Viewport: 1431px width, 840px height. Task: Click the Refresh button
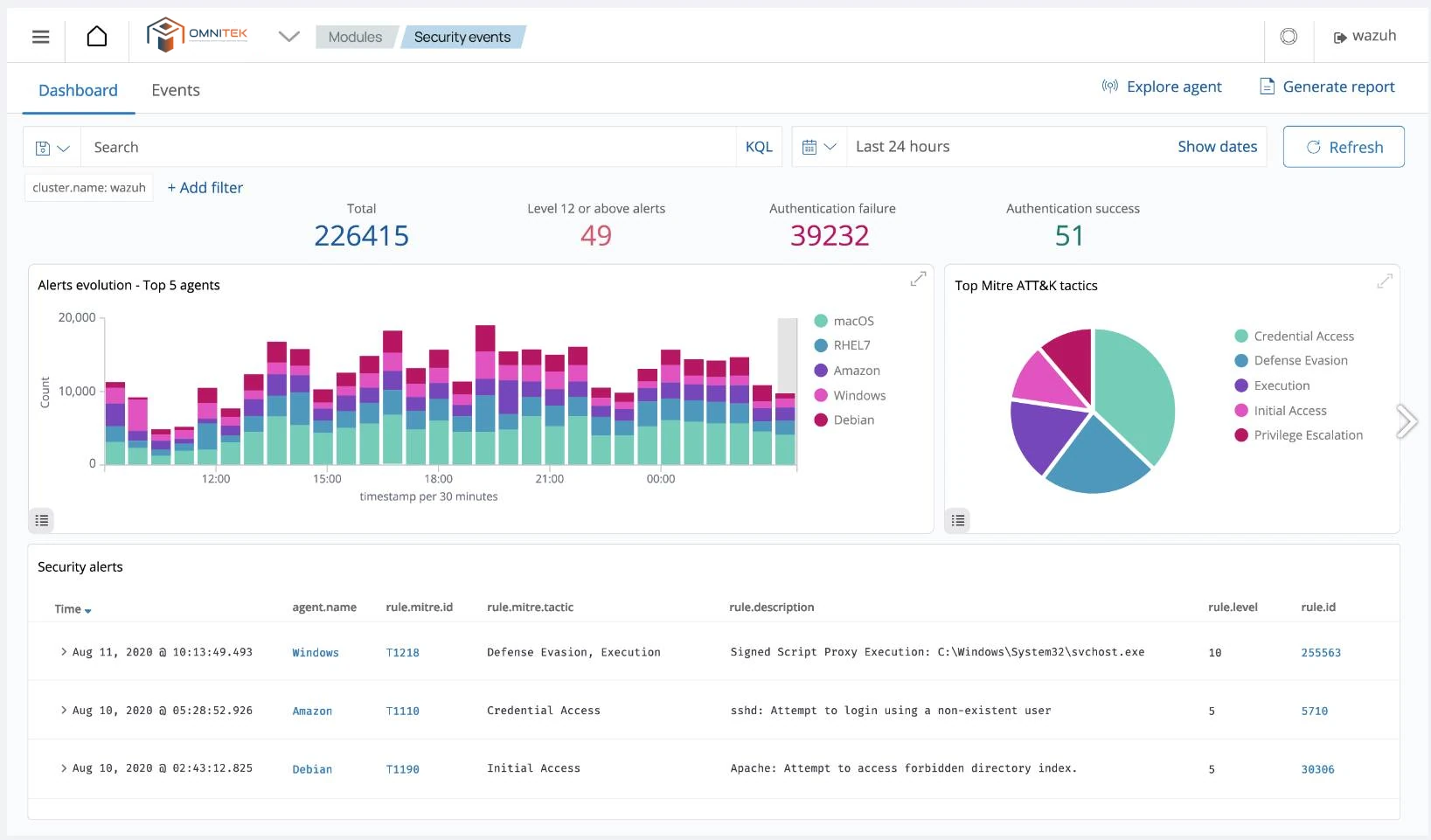point(1344,147)
